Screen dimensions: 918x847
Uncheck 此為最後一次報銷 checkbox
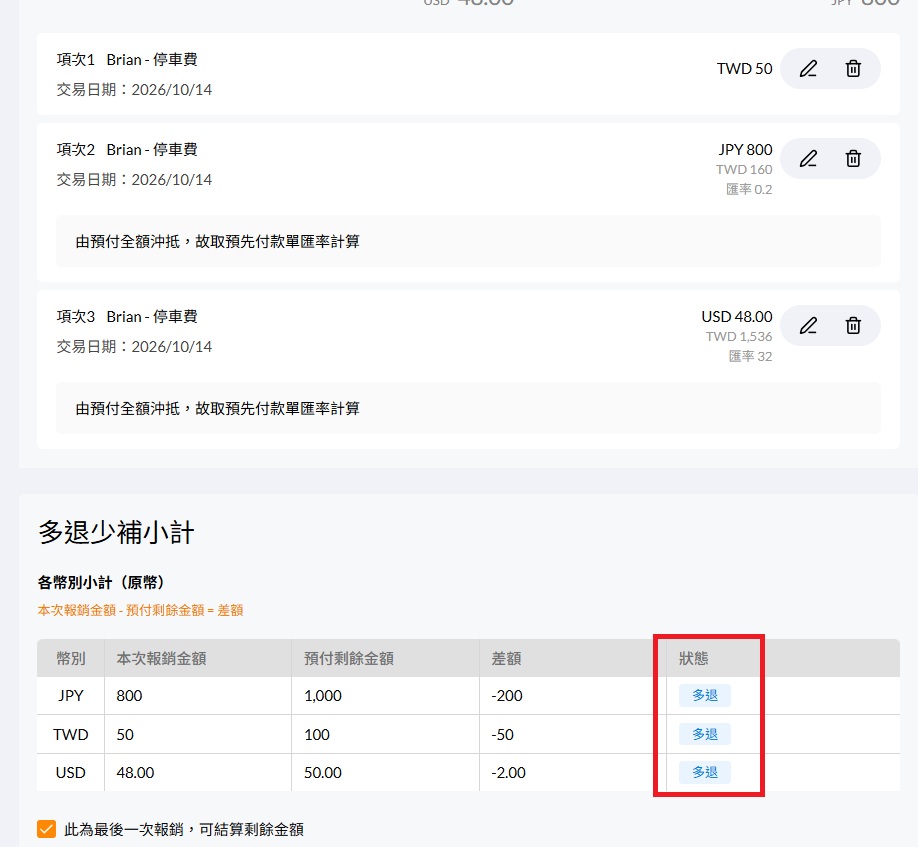point(46,829)
